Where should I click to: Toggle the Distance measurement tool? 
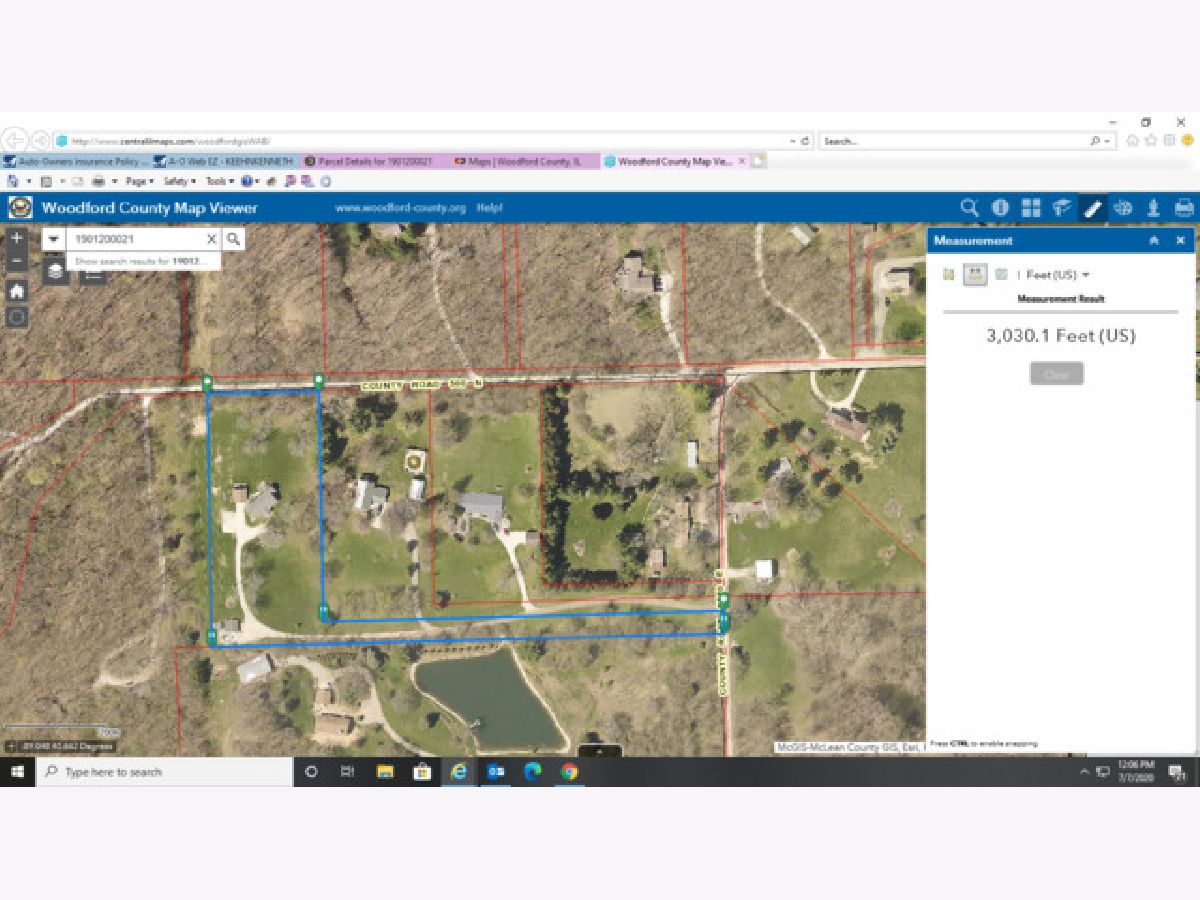(x=974, y=274)
